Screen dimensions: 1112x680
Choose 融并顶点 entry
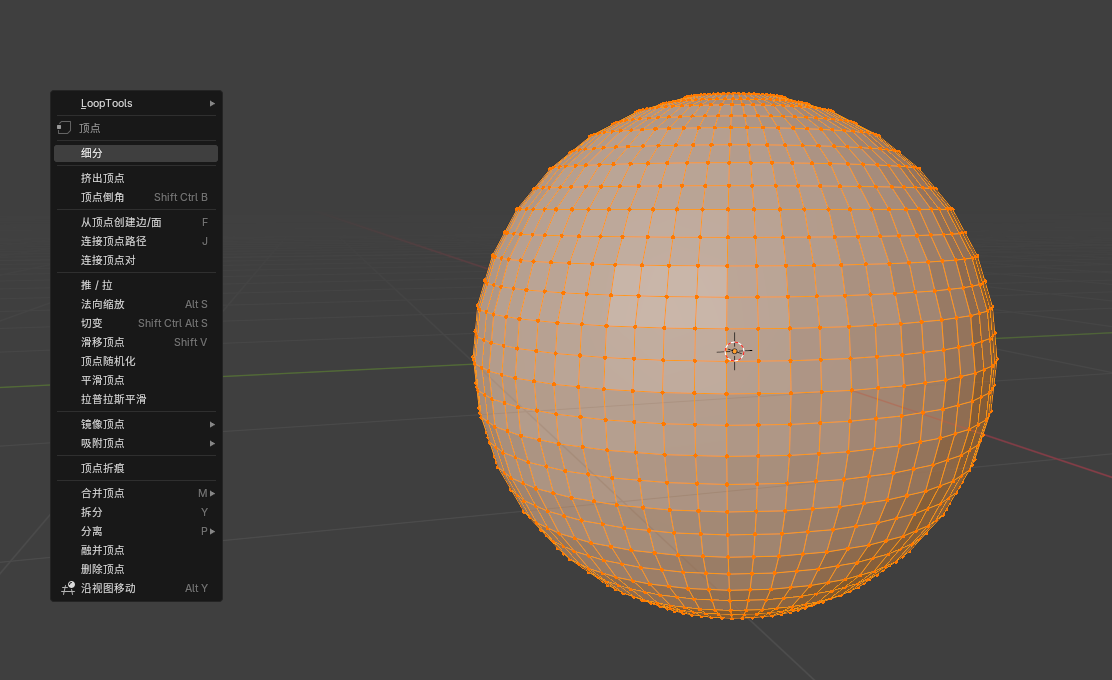click(x=136, y=550)
